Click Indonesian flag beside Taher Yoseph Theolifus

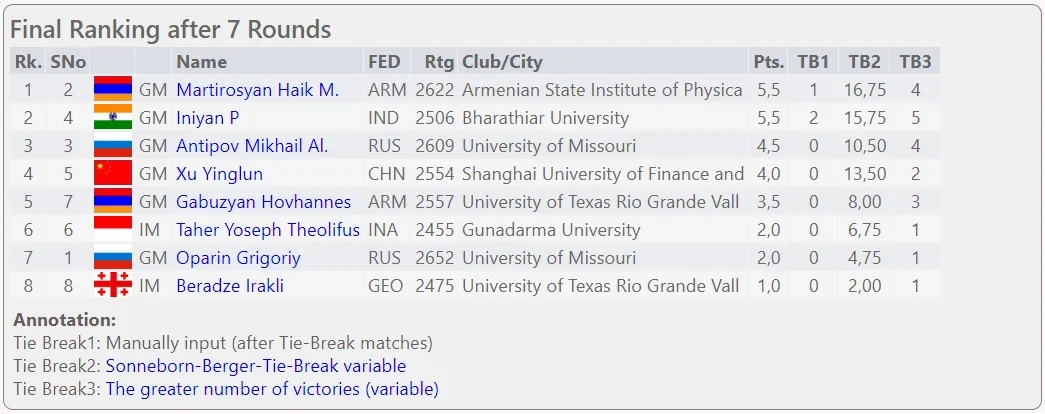pos(112,229)
